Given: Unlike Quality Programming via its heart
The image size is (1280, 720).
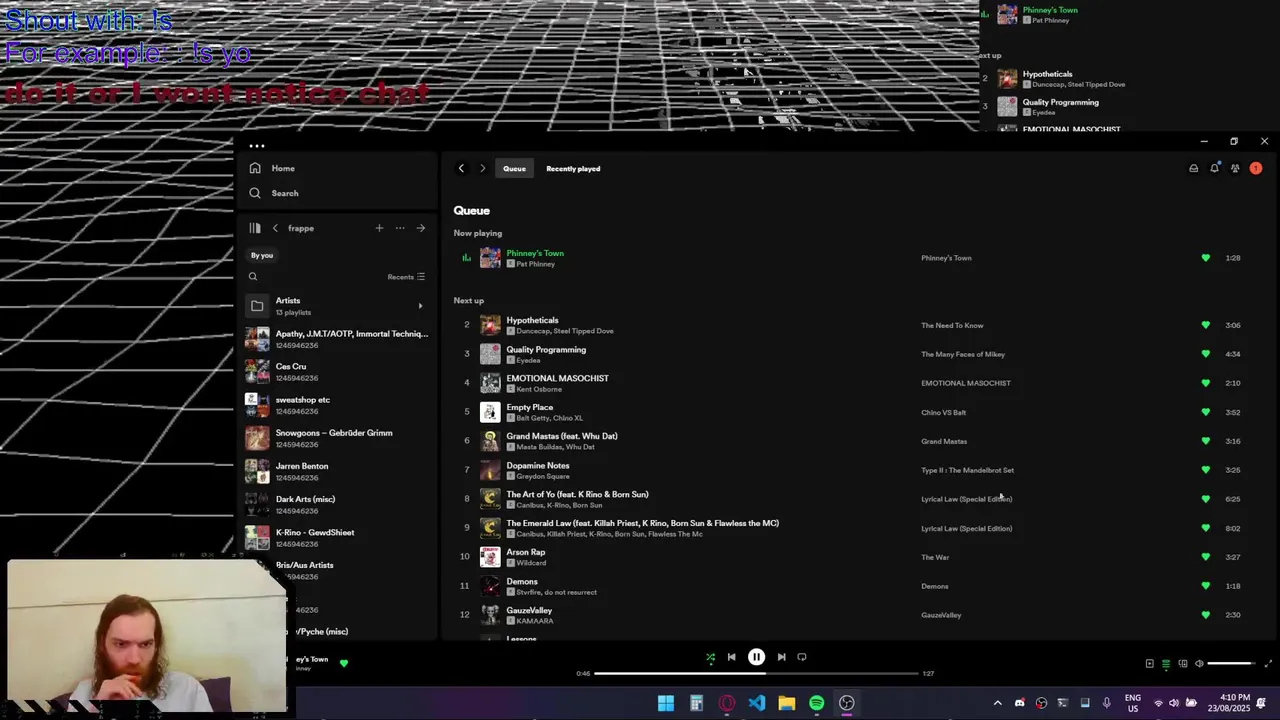Looking at the screenshot, I should pyautogui.click(x=1205, y=354).
